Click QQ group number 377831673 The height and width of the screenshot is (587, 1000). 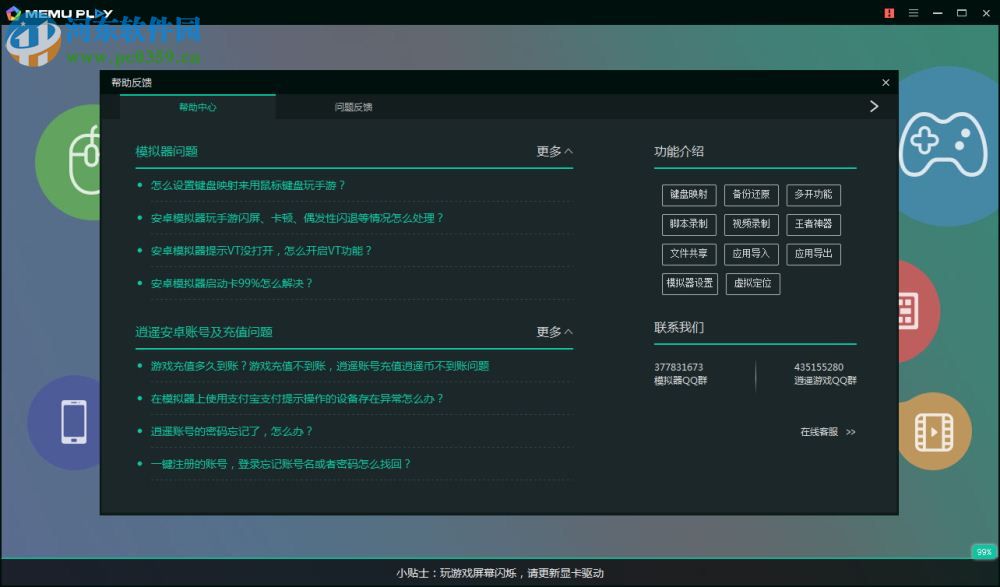(680, 367)
